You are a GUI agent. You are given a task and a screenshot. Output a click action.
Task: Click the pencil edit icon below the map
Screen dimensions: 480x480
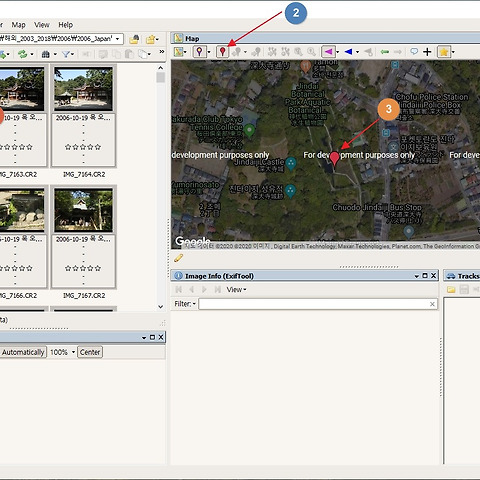click(x=179, y=258)
